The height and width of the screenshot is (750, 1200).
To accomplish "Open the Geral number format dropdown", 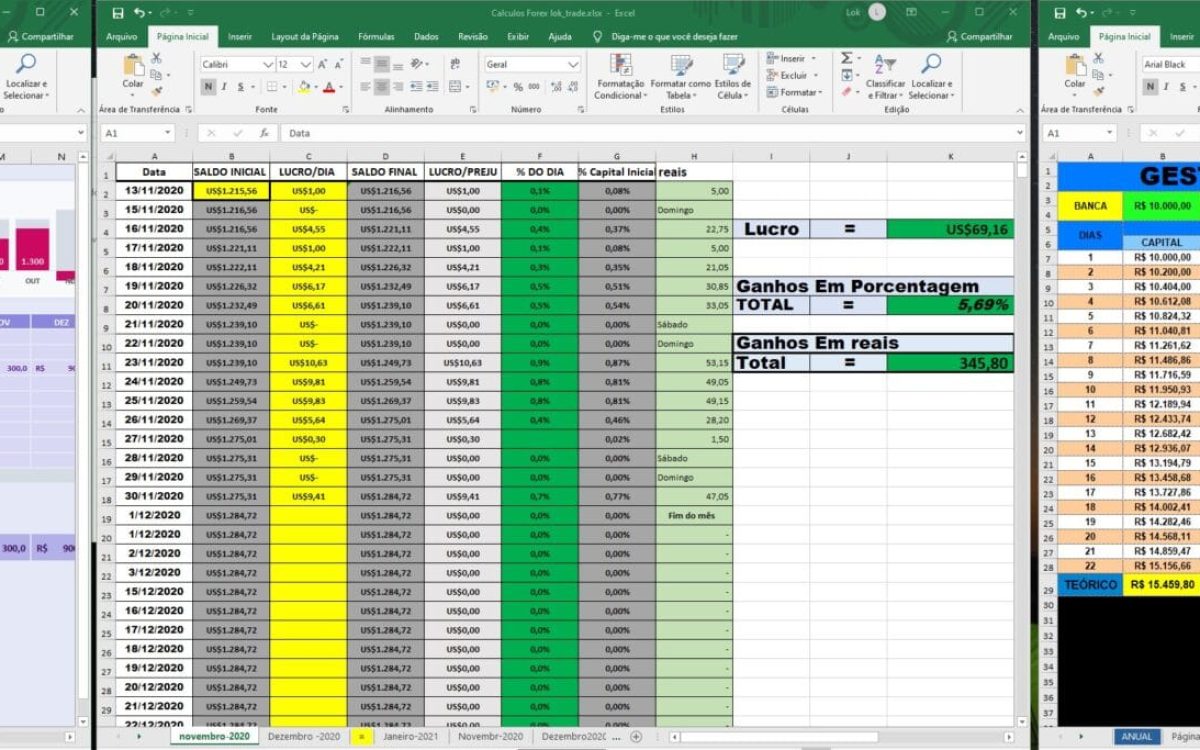I will [x=573, y=64].
